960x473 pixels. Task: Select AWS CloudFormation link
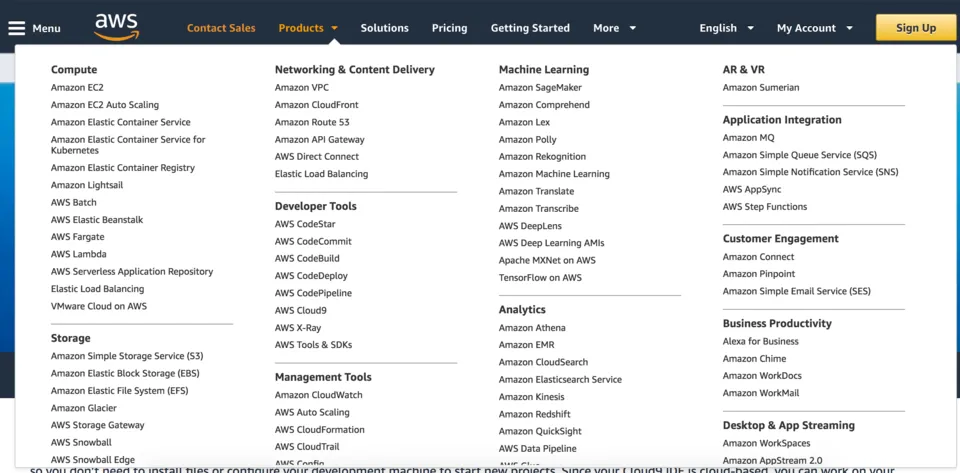tap(319, 430)
